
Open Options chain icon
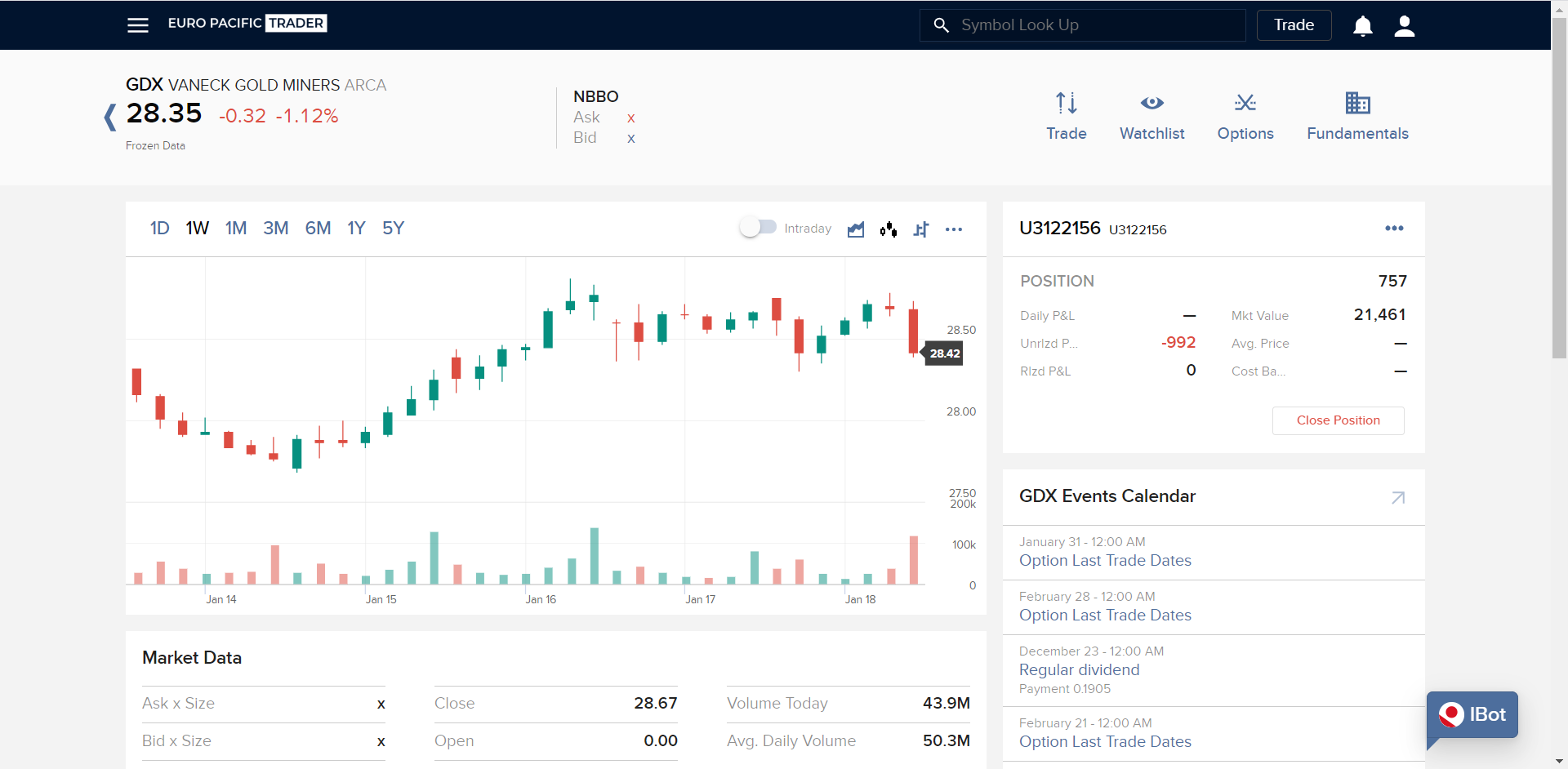pos(1245,103)
